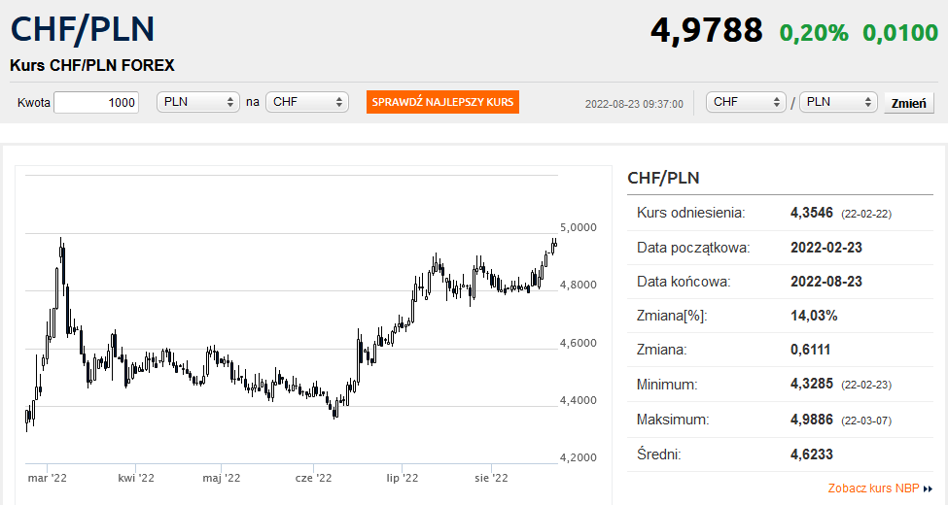Click the 'Minimum:' label
948x505 pixels.
pos(667,384)
